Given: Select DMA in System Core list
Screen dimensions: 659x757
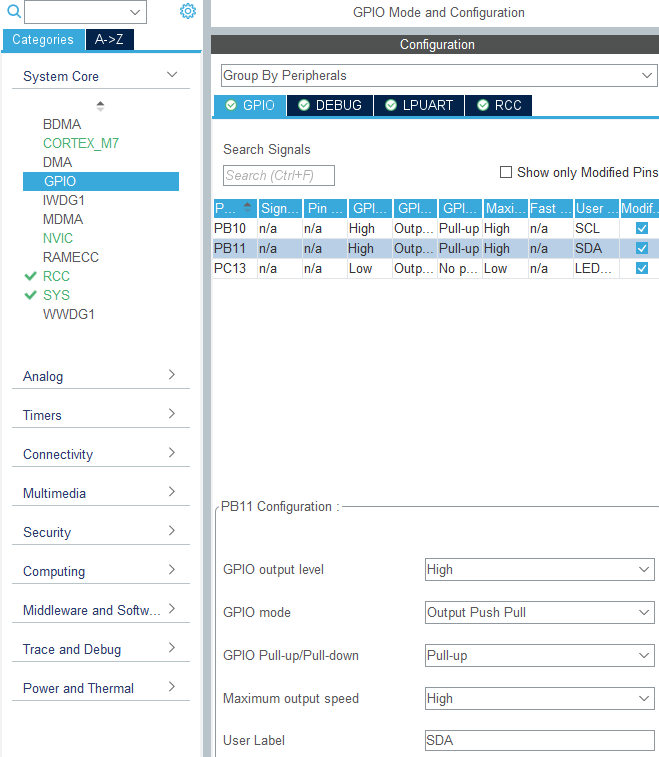Looking at the screenshot, I should click(57, 162).
